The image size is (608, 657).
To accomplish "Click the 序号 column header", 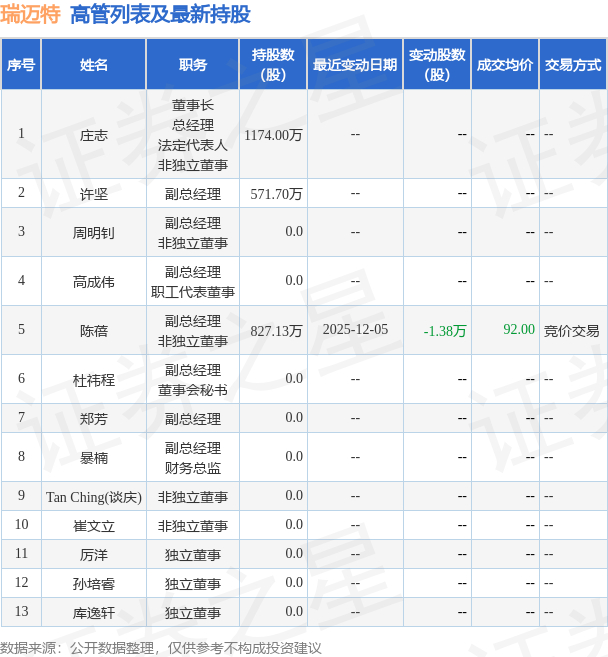I will click(21, 65).
